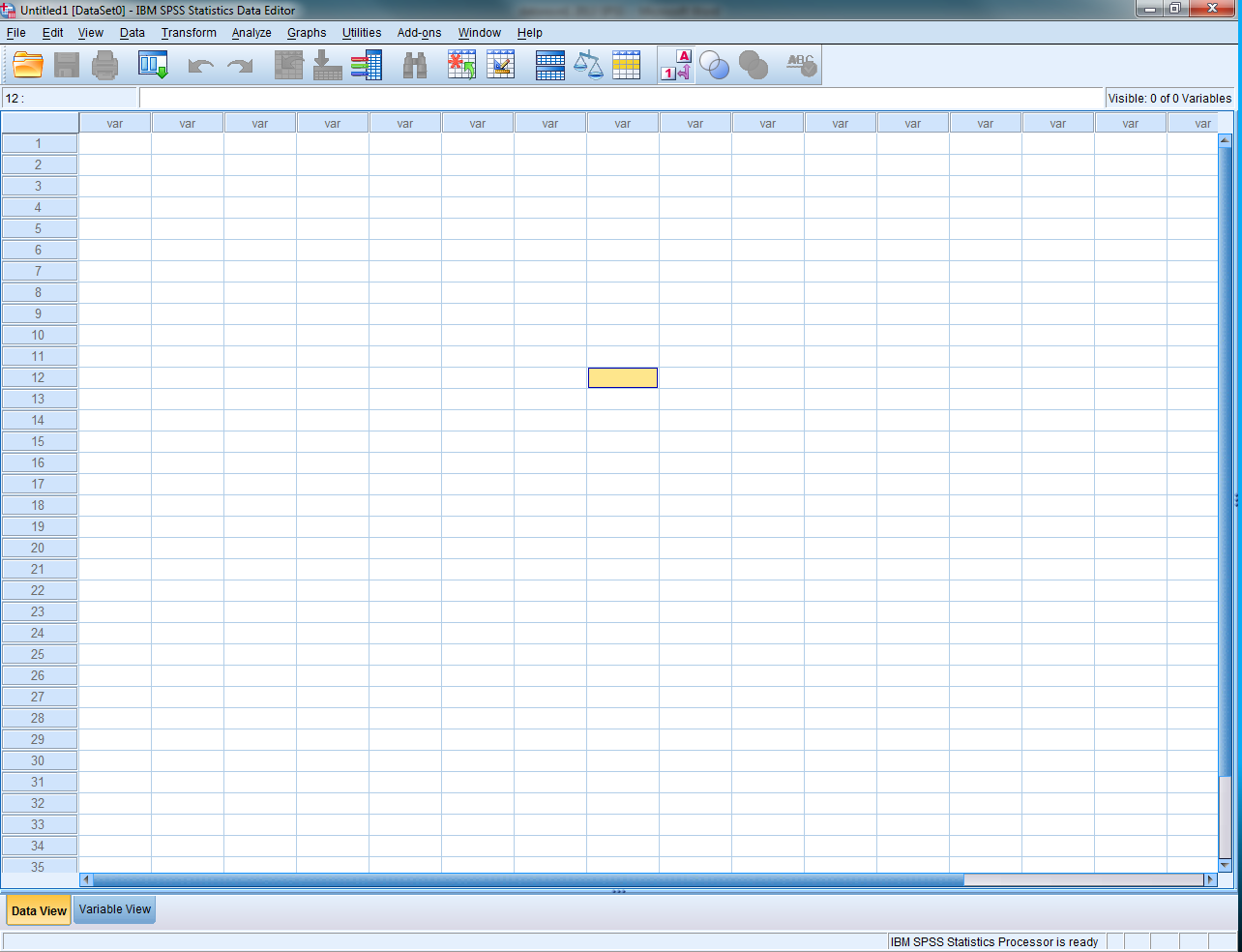Image resolution: width=1242 pixels, height=952 pixels.
Task: Click the Weight Cases scales icon
Action: 588,66
